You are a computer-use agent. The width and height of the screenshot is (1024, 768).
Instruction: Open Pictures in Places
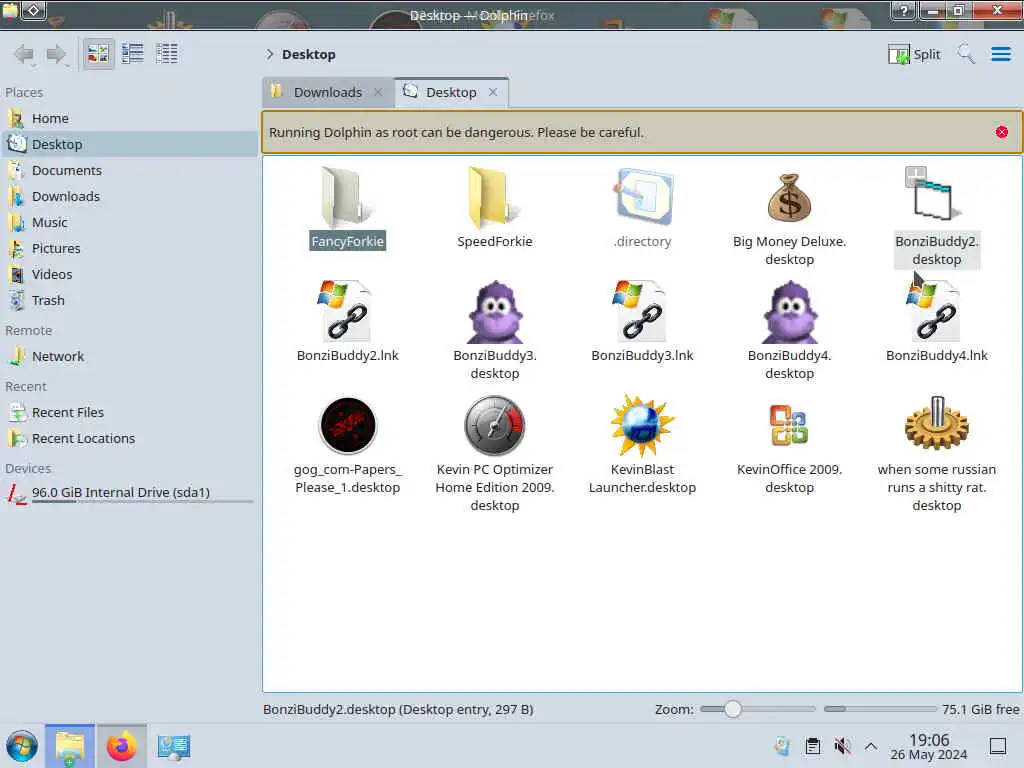(129, 249)
